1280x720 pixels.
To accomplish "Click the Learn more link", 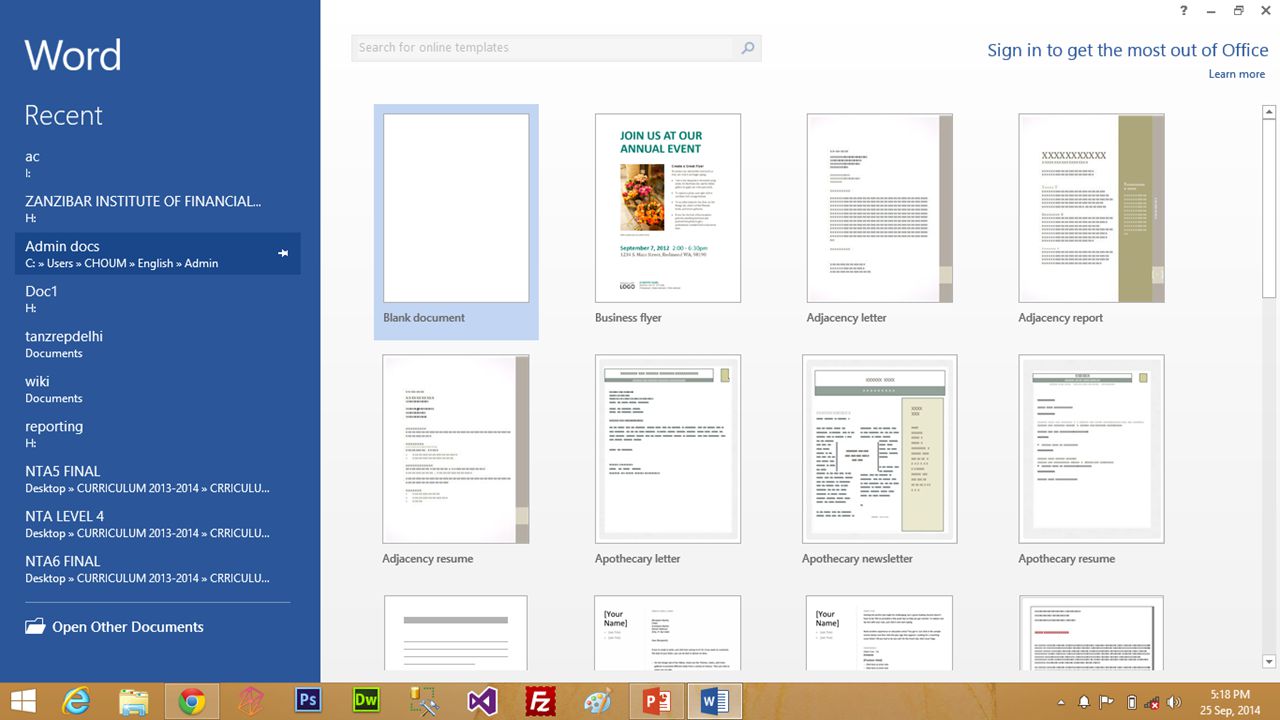I will pyautogui.click(x=1237, y=74).
